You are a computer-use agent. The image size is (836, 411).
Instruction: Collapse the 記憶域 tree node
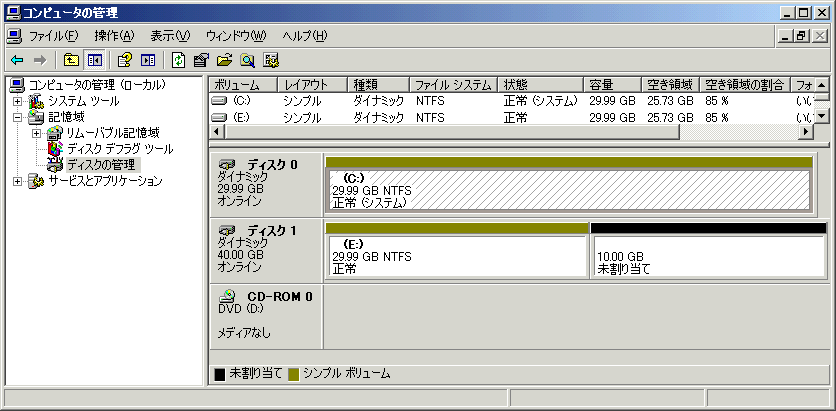point(18,117)
